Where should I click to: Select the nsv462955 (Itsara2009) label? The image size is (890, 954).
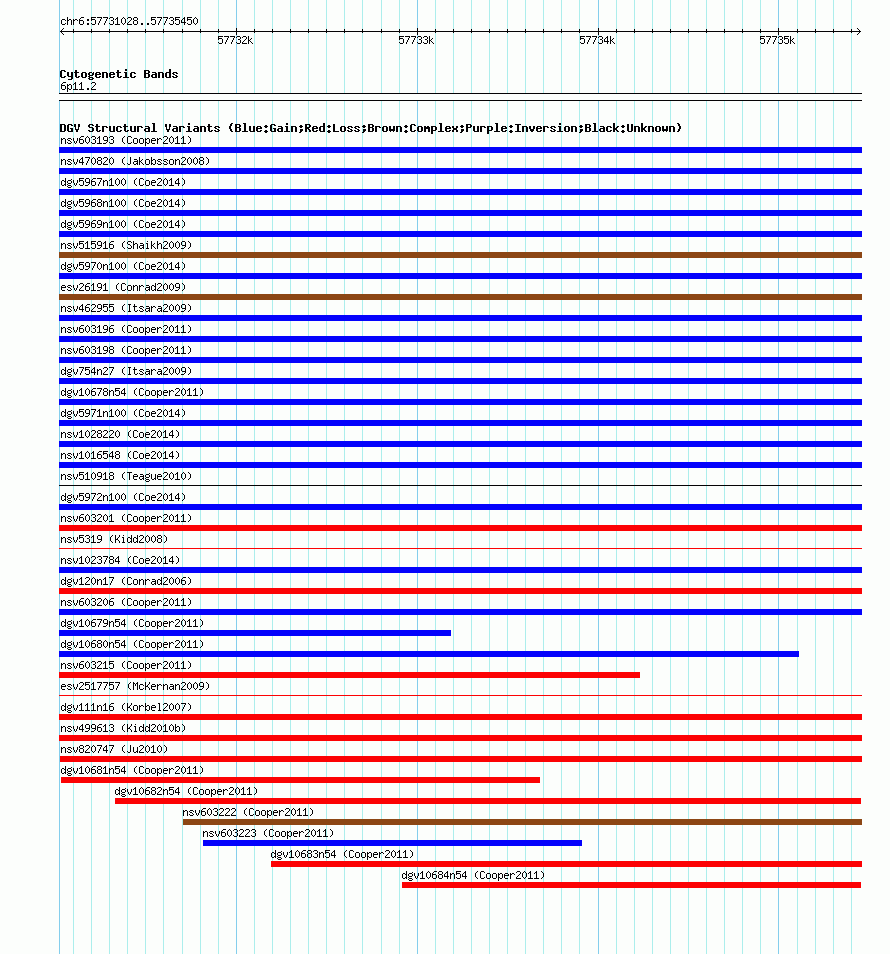pos(126,308)
